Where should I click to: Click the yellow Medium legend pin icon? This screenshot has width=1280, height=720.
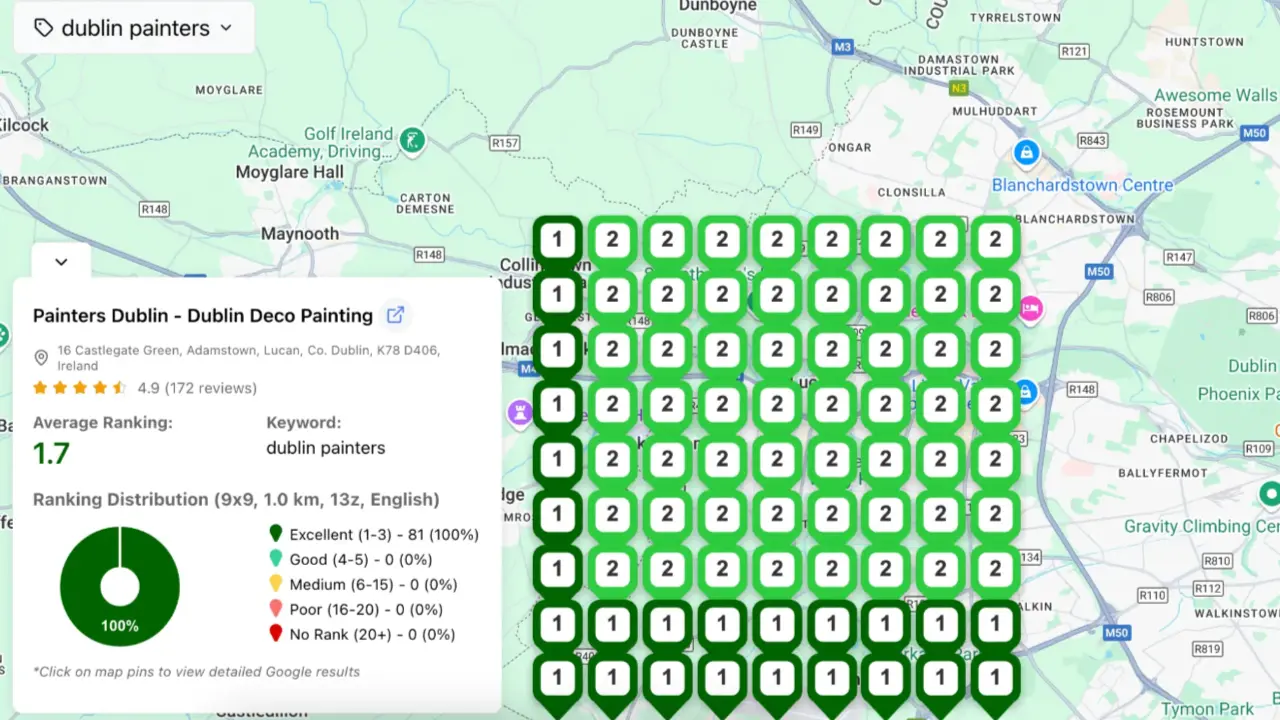tap(276, 584)
